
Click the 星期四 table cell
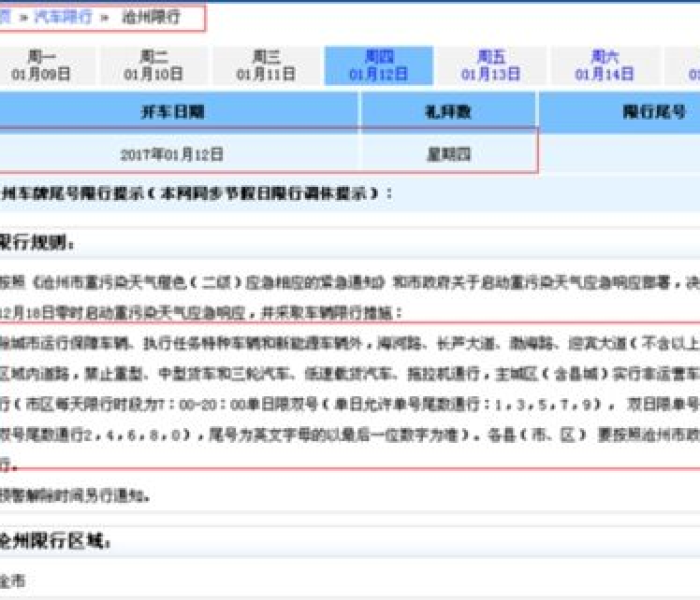(448, 154)
